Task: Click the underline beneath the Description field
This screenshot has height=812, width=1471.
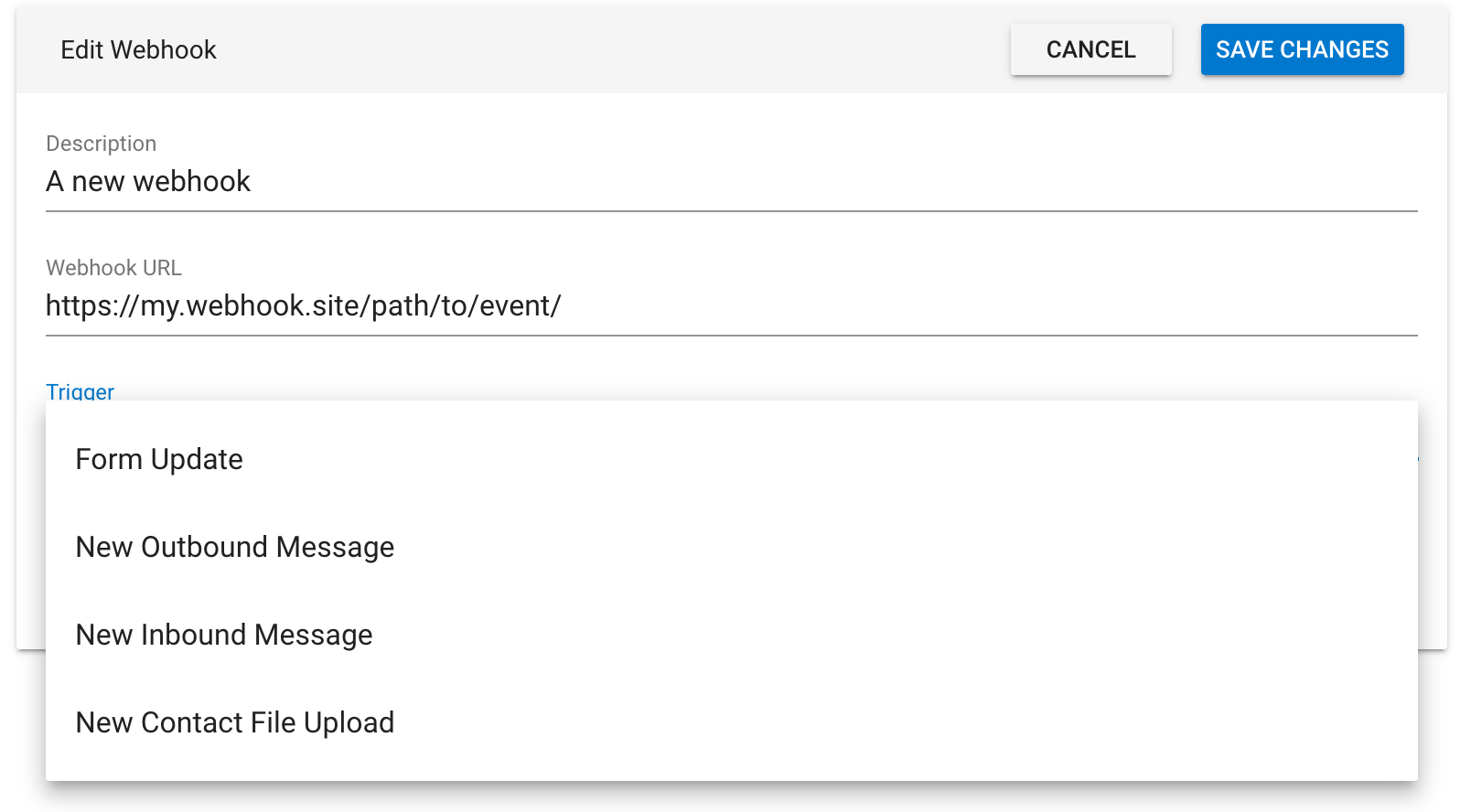Action: coord(732,211)
